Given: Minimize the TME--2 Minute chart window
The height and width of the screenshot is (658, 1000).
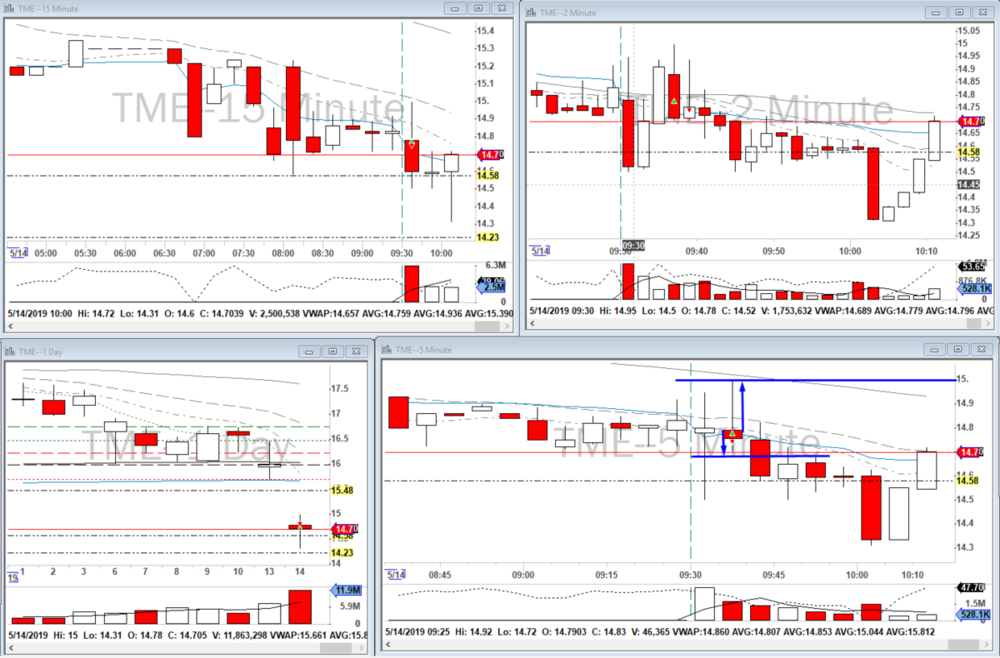Looking at the screenshot, I should click(x=933, y=12).
